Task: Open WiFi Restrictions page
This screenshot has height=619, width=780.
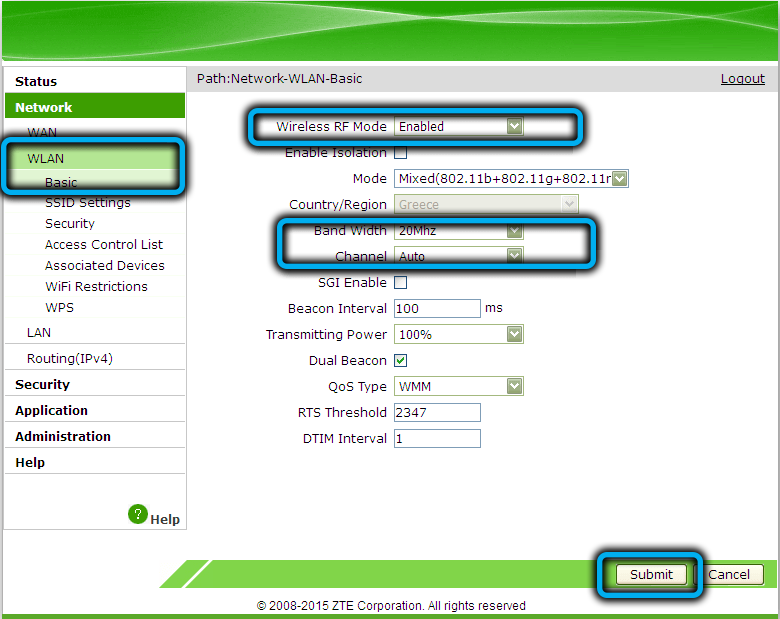Action: [96, 286]
